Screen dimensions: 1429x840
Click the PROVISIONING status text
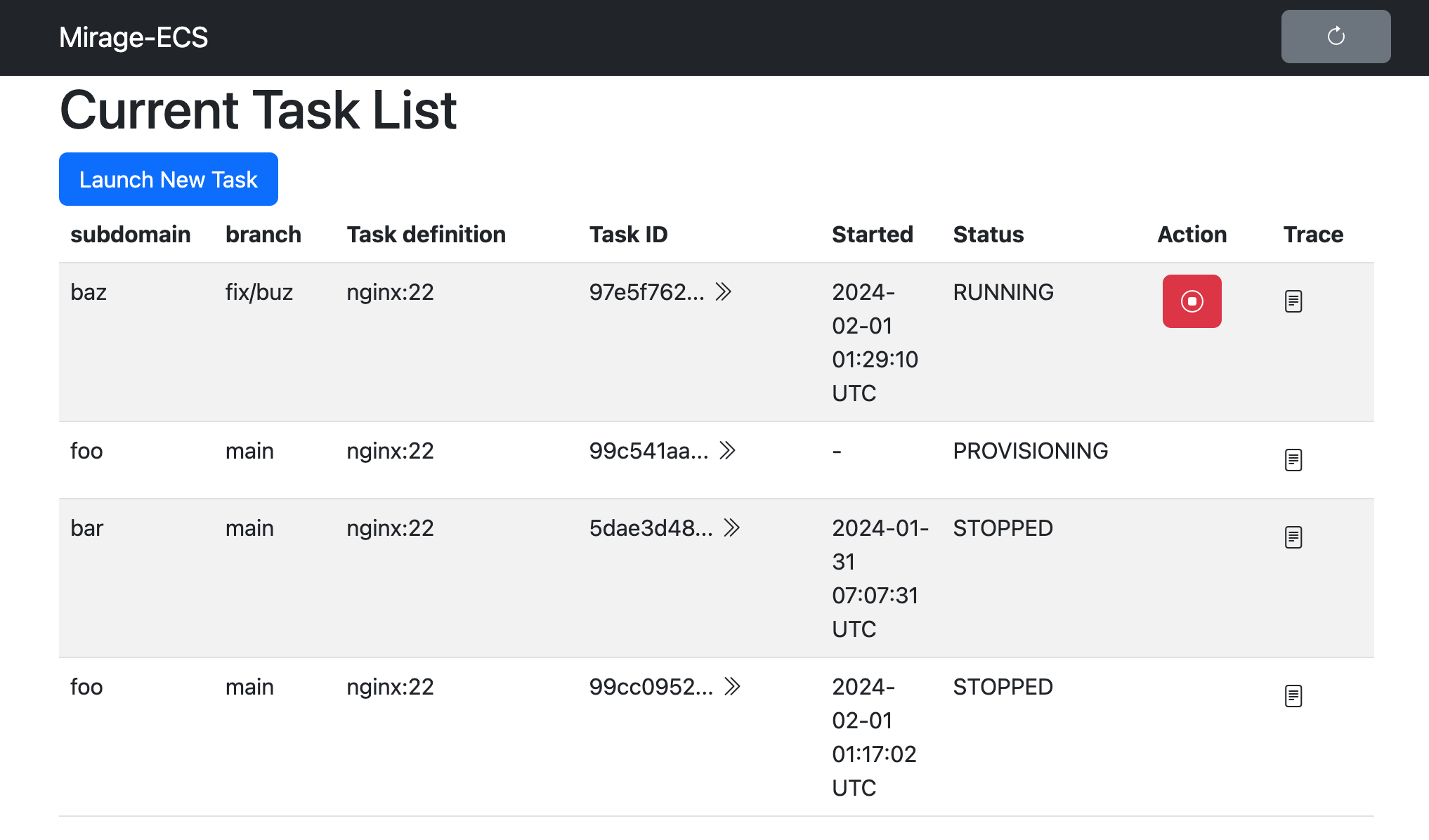pyautogui.click(x=1030, y=451)
